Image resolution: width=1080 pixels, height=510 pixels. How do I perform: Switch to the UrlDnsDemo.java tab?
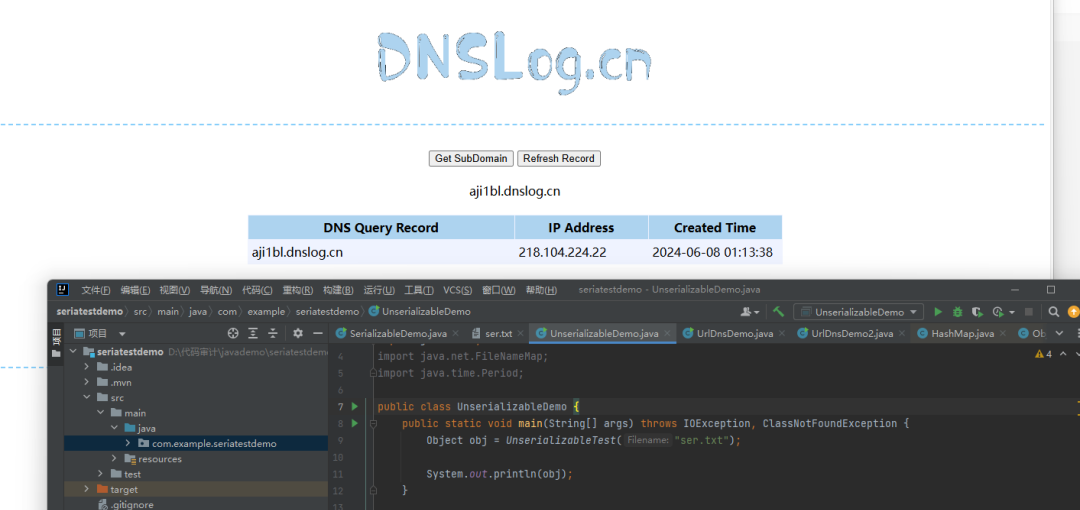pyautogui.click(x=734, y=334)
